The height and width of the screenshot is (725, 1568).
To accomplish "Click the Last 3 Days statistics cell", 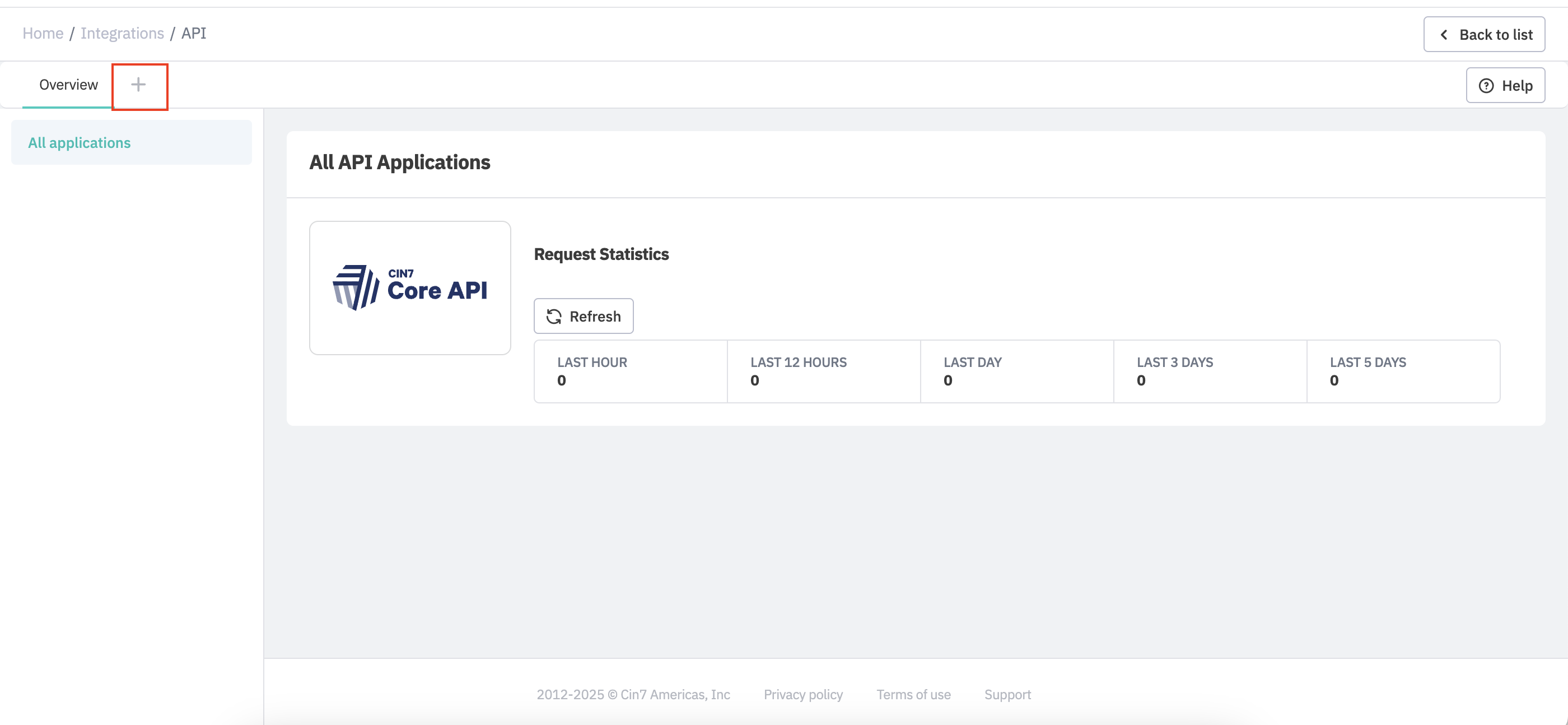I will (1210, 371).
